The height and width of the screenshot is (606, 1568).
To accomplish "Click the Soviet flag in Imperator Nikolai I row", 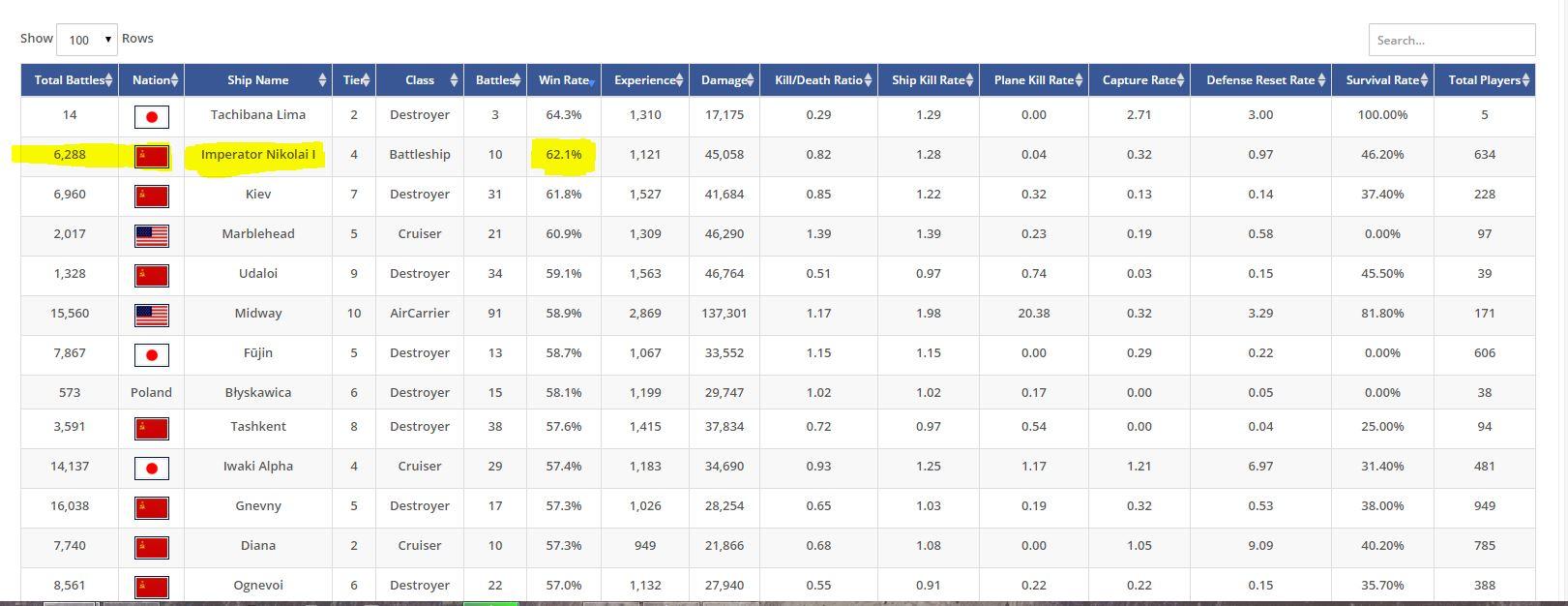I will pos(151,157).
